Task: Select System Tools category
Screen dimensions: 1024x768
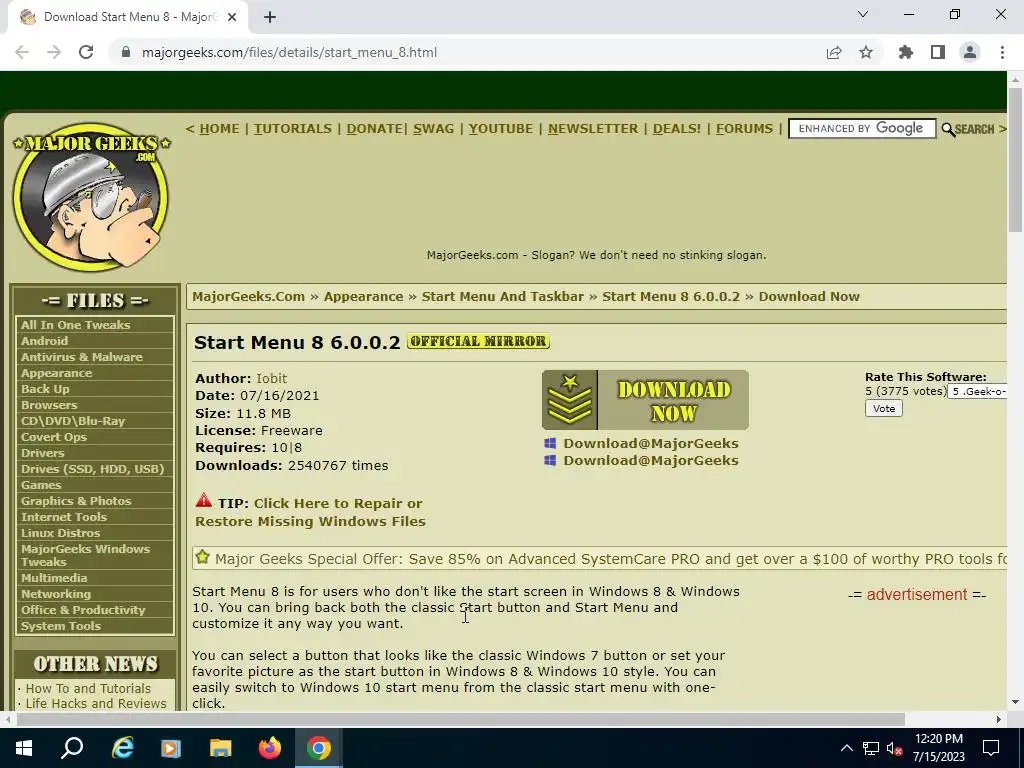Action: pos(61,626)
